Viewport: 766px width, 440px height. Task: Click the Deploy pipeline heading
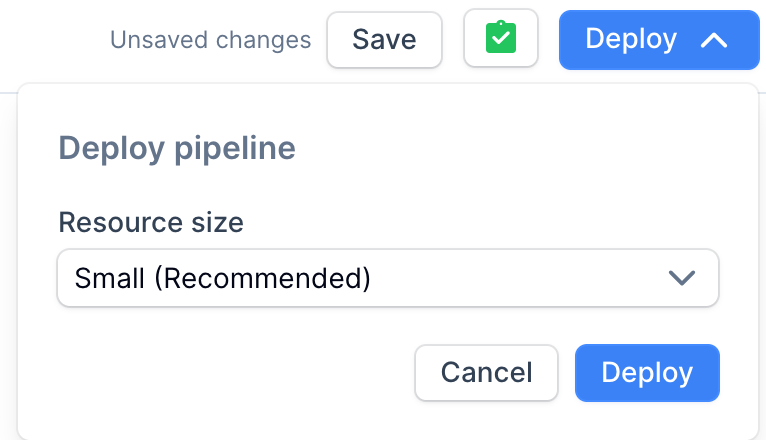(x=177, y=148)
